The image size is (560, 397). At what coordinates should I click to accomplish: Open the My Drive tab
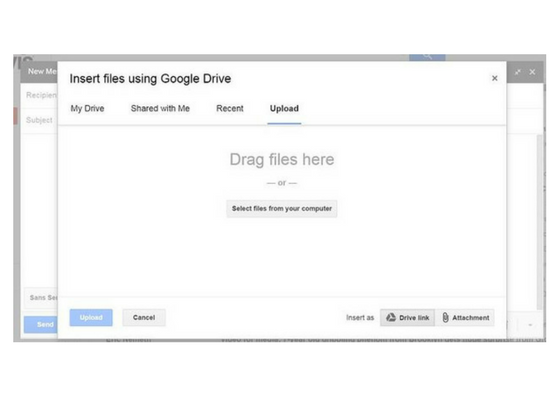click(x=87, y=109)
